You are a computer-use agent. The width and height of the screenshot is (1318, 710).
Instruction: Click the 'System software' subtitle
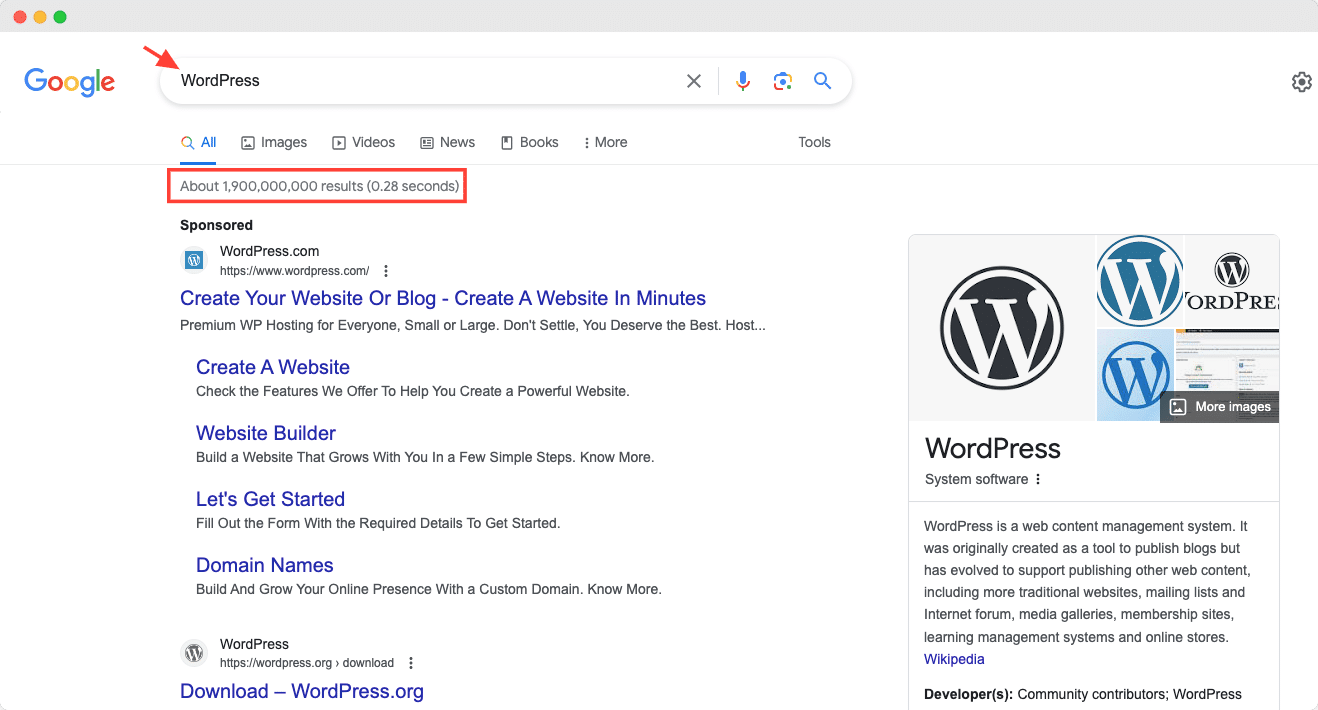point(976,479)
